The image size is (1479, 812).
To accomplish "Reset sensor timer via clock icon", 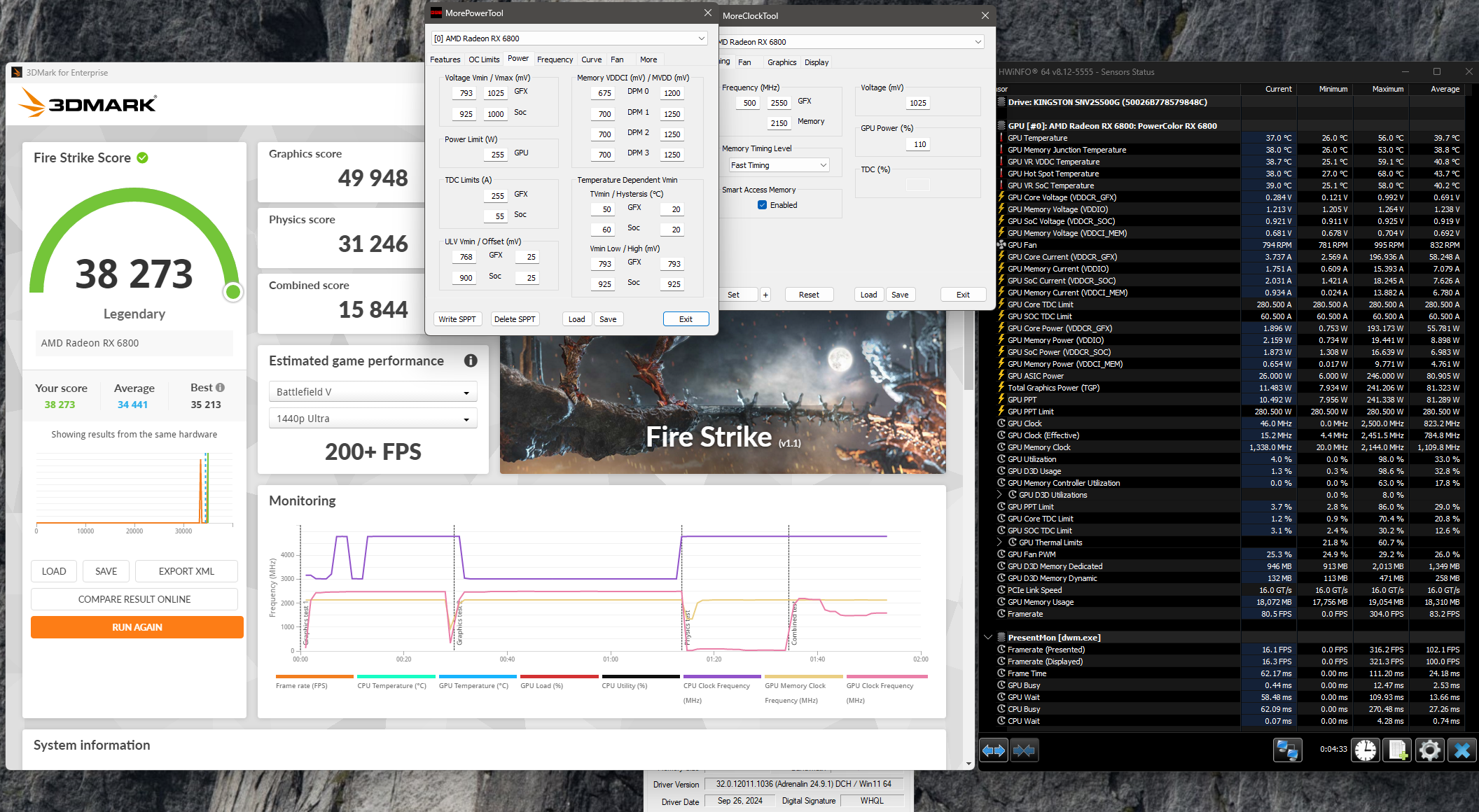I will 1365,750.
